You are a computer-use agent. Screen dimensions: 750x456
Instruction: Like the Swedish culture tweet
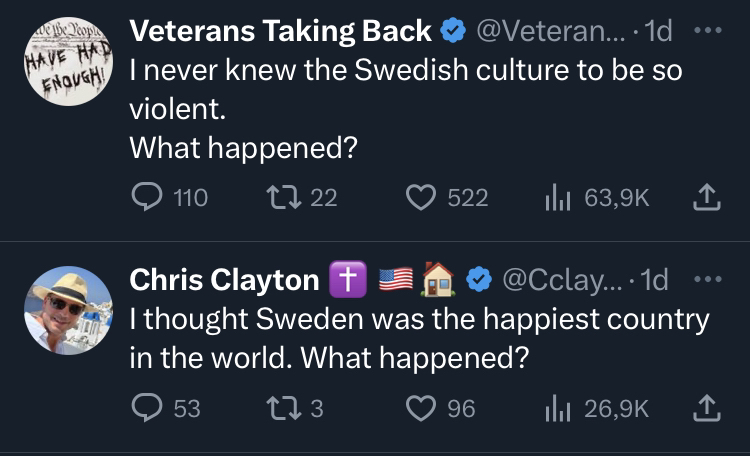click(x=420, y=198)
